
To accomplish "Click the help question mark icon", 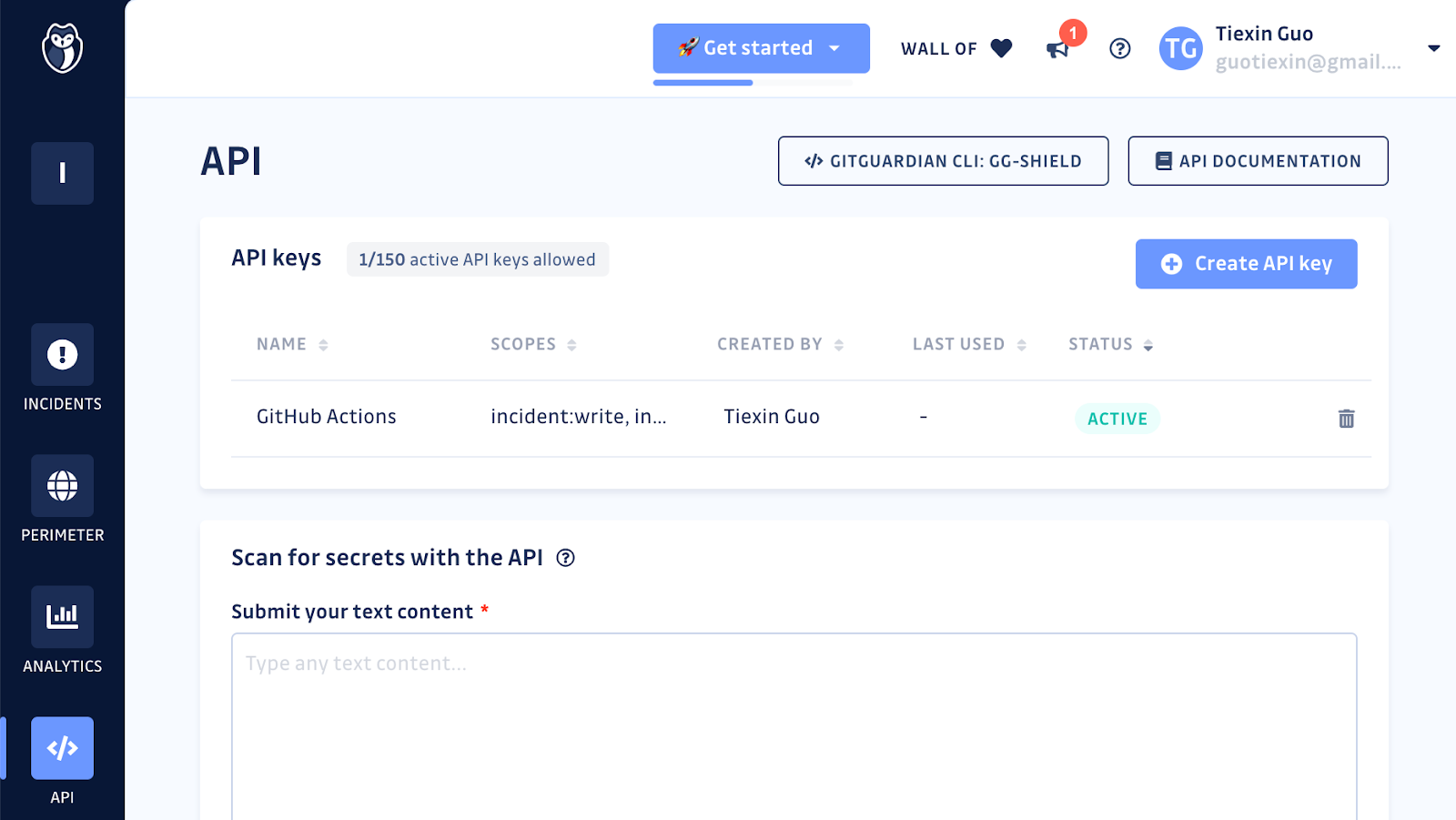I will tap(1119, 48).
